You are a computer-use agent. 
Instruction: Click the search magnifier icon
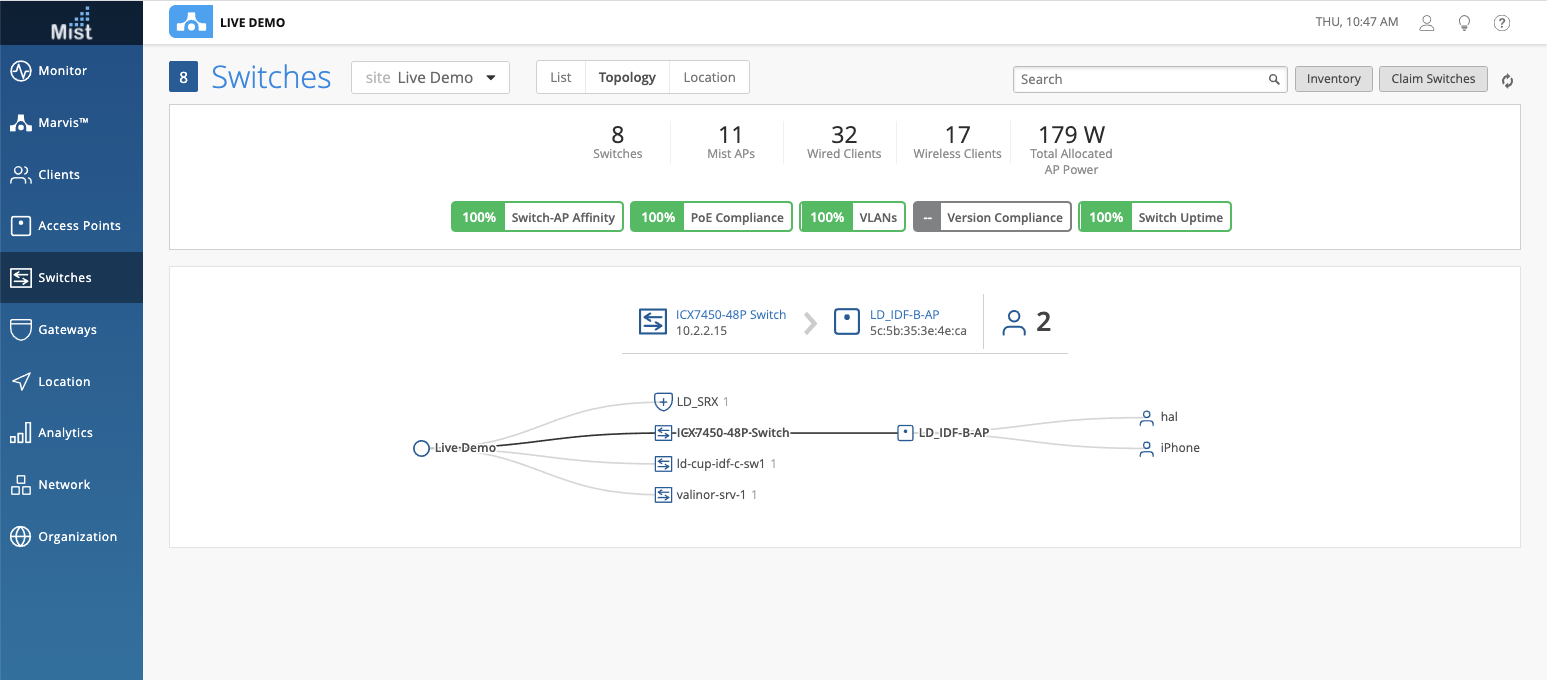click(x=1274, y=79)
